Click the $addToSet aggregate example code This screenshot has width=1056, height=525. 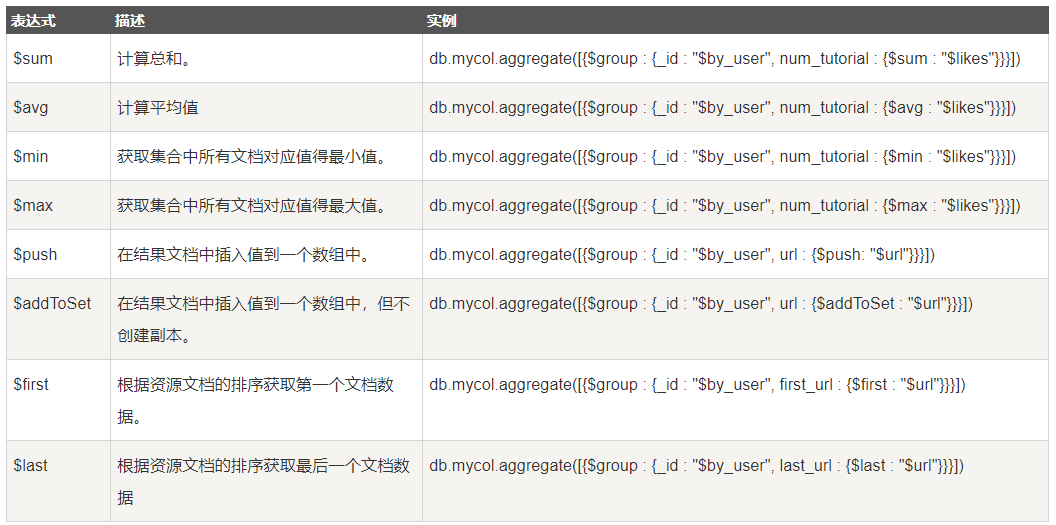(x=700, y=304)
